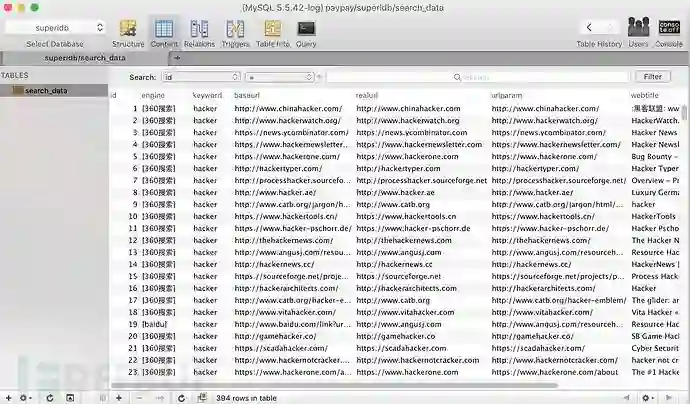
Task: Click the '394 rows in table' status text
Action: point(246,398)
